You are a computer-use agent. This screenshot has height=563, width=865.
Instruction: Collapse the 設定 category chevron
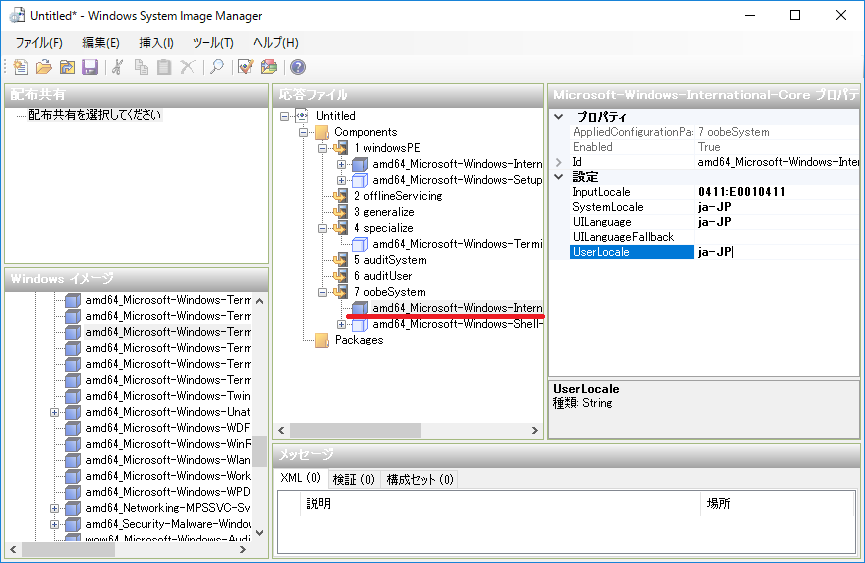coord(559,177)
